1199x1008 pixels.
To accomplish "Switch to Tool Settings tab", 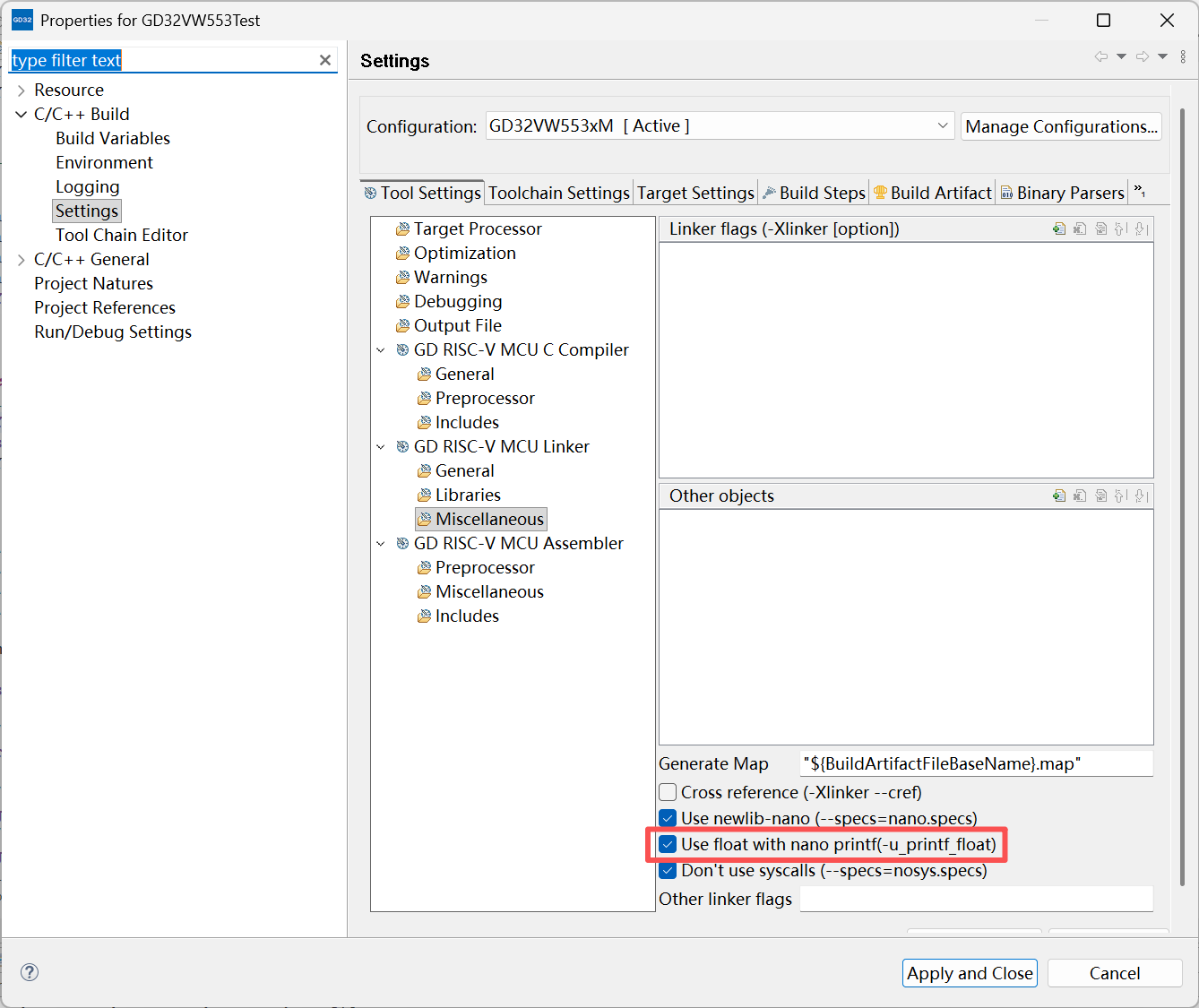I will coord(422,193).
